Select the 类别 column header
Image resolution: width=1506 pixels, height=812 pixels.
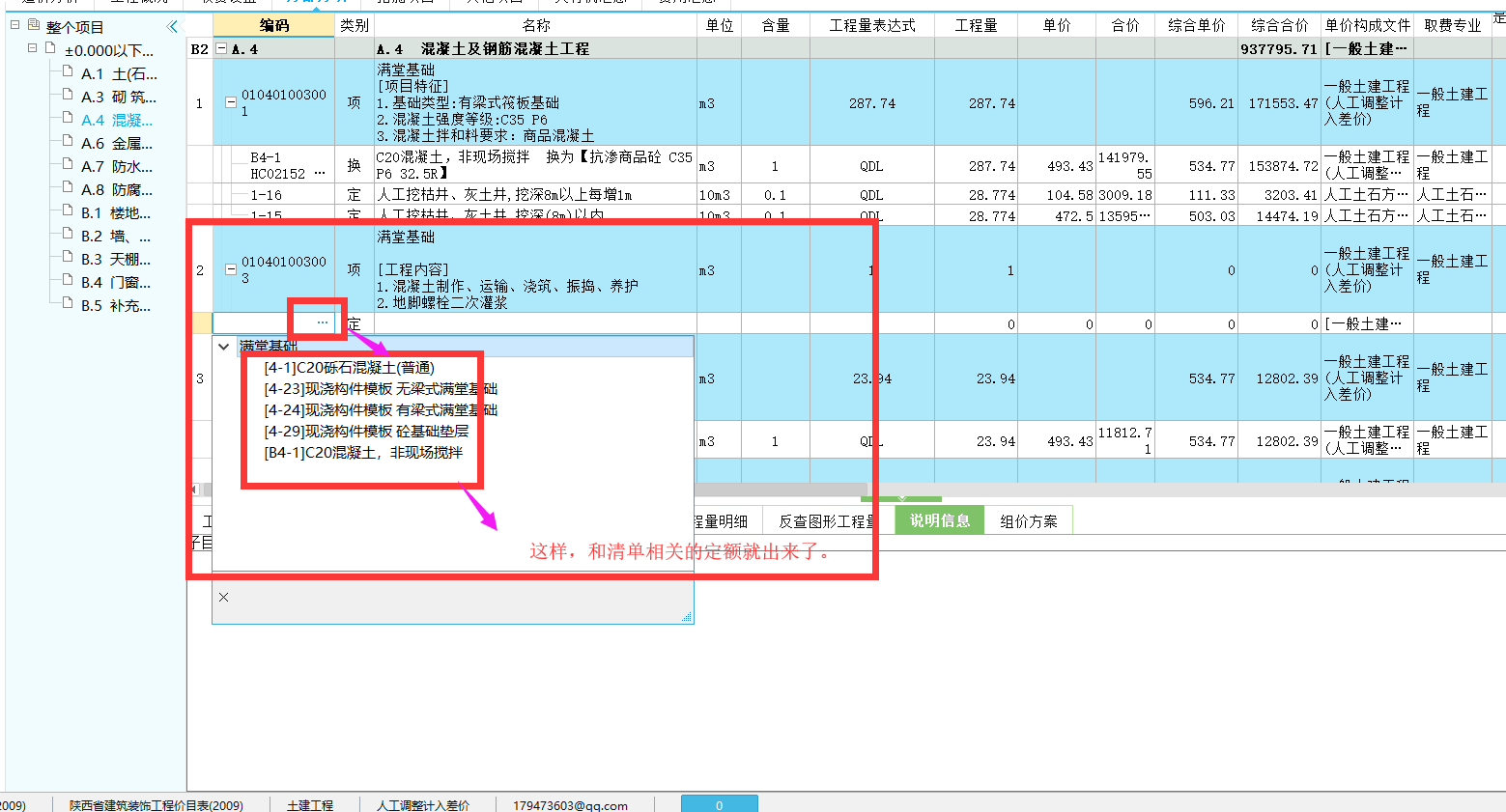pyautogui.click(x=355, y=25)
